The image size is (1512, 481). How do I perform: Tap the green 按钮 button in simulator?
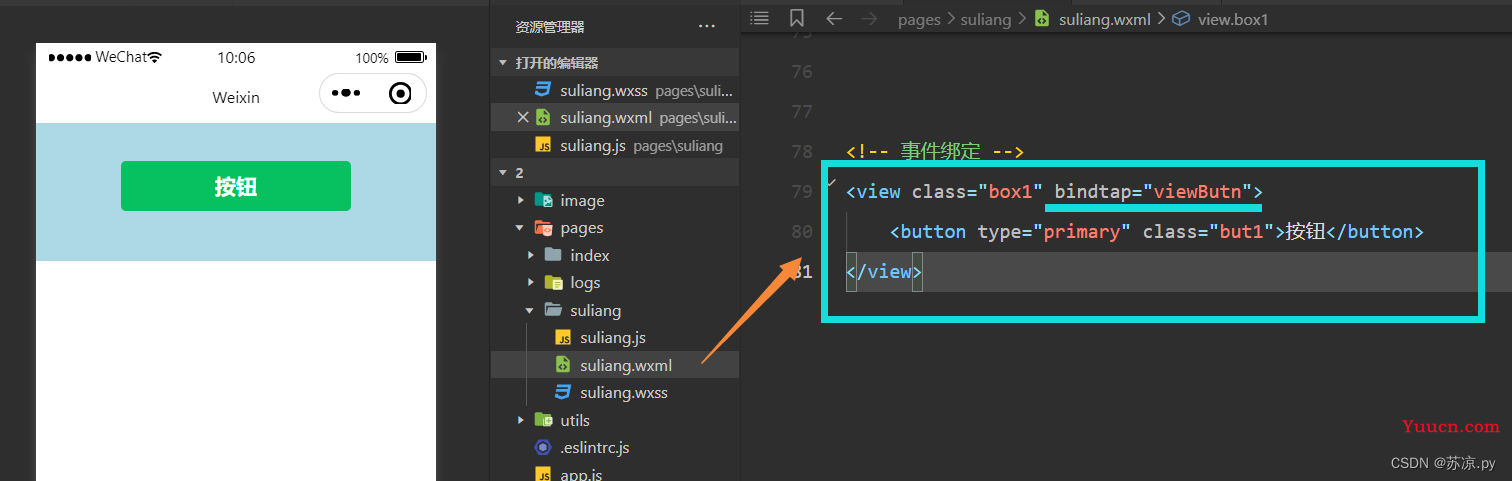tap(236, 186)
